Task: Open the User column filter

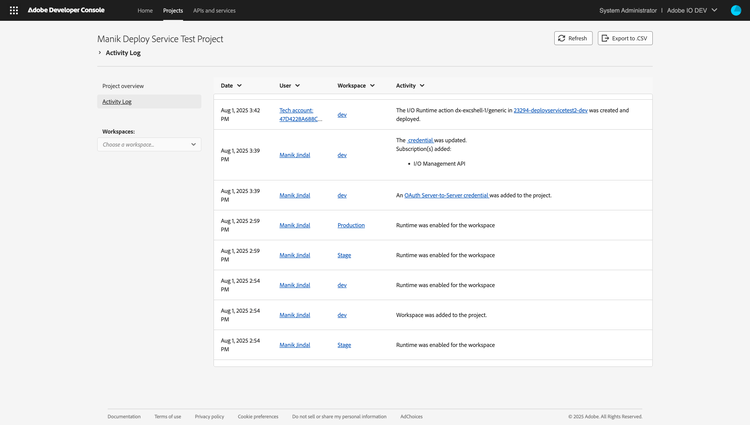Action: pyautogui.click(x=290, y=86)
